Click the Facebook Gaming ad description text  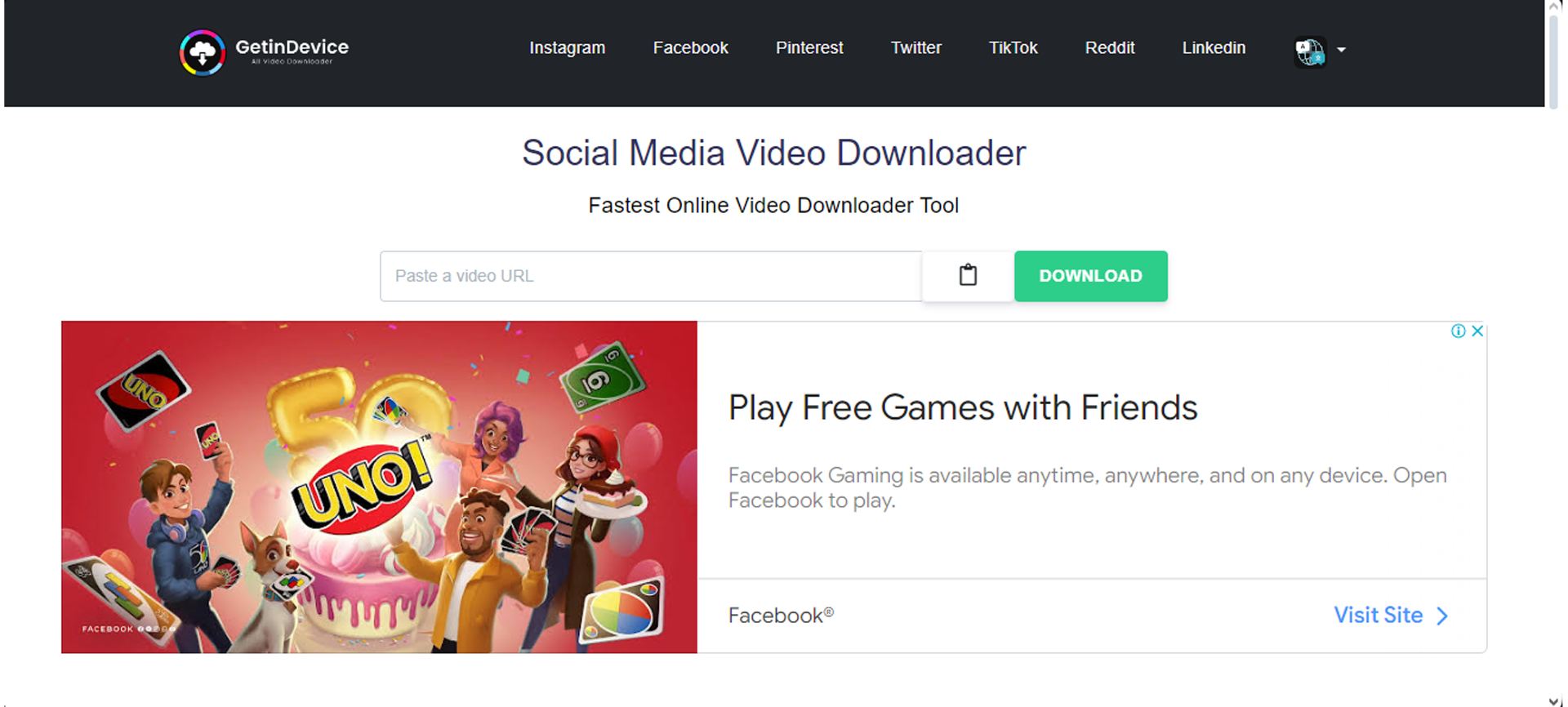[x=1087, y=487]
